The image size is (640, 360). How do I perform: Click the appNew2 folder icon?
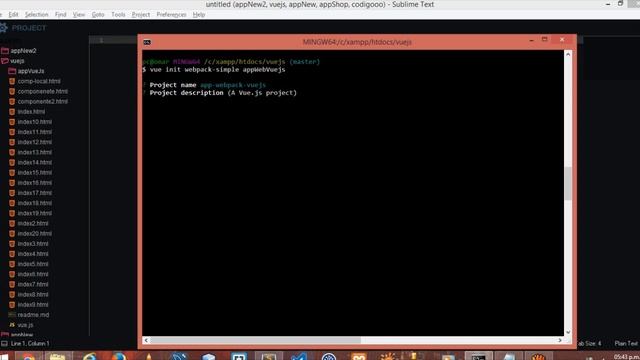coord(5,51)
